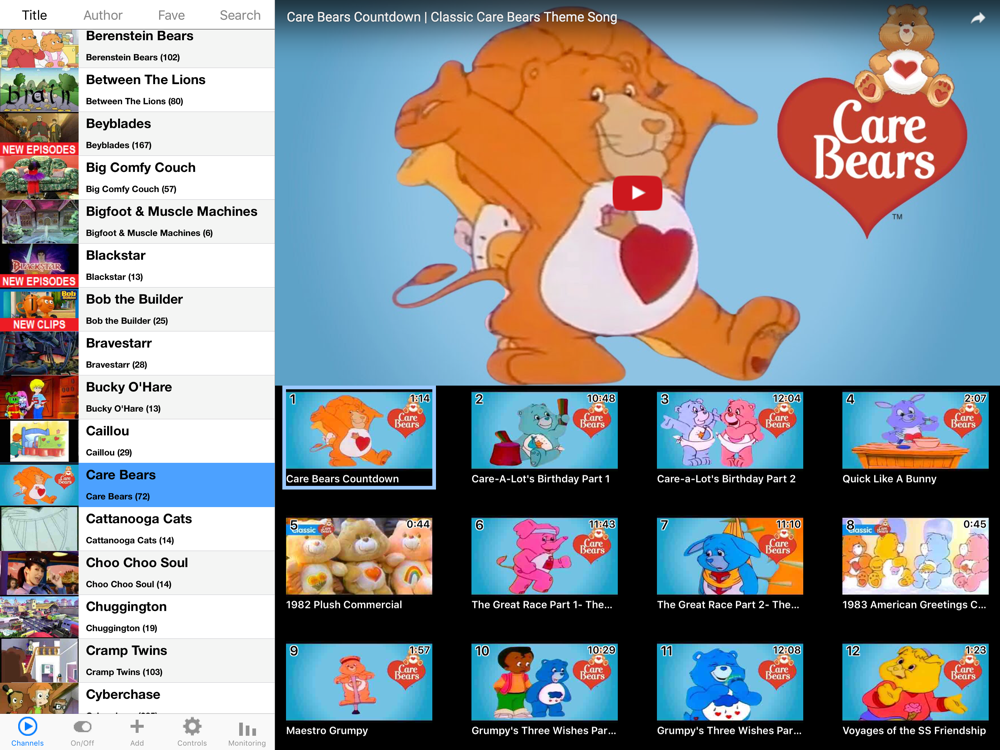Image resolution: width=1000 pixels, height=750 pixels.
Task: Select the Cyberchase channel
Action: [x=137, y=698]
